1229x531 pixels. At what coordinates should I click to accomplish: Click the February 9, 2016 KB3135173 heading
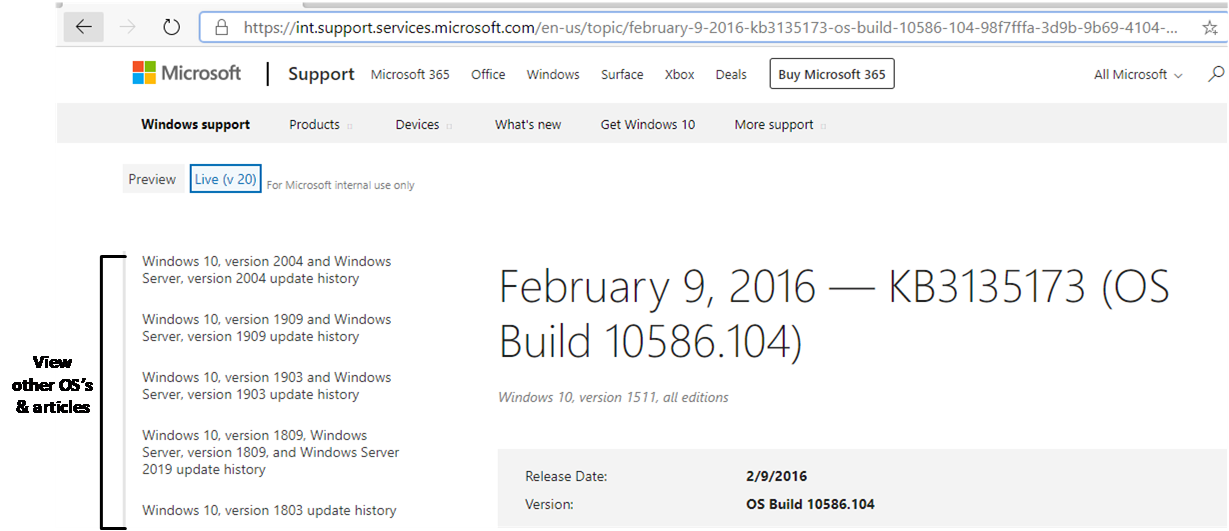coord(834,315)
